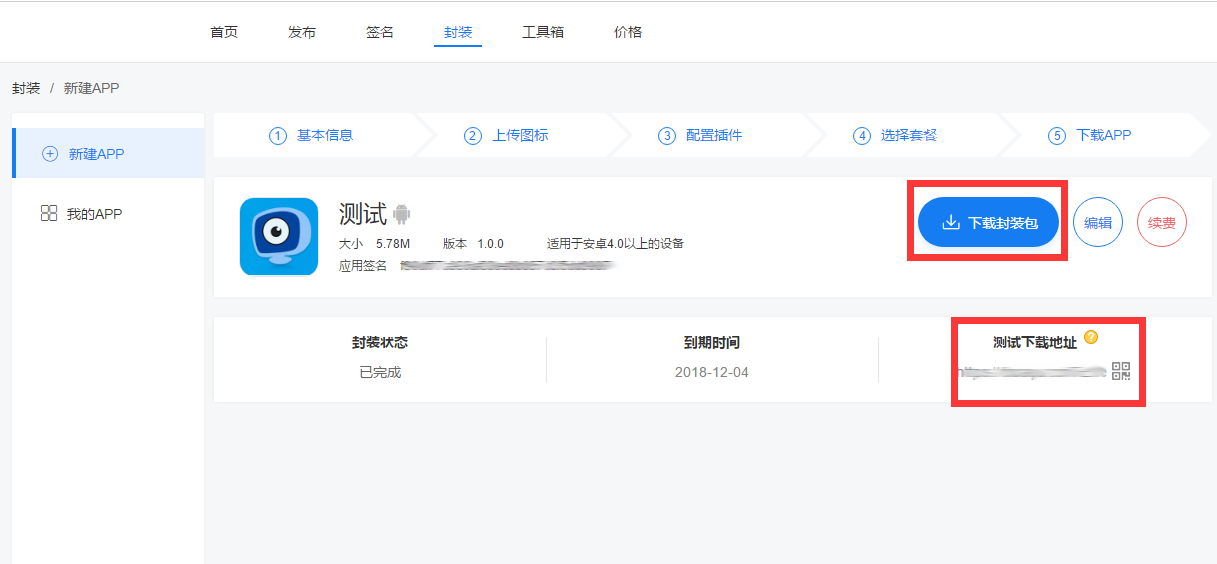Click the QR code icon
The width and height of the screenshot is (1217, 564).
(x=1120, y=372)
